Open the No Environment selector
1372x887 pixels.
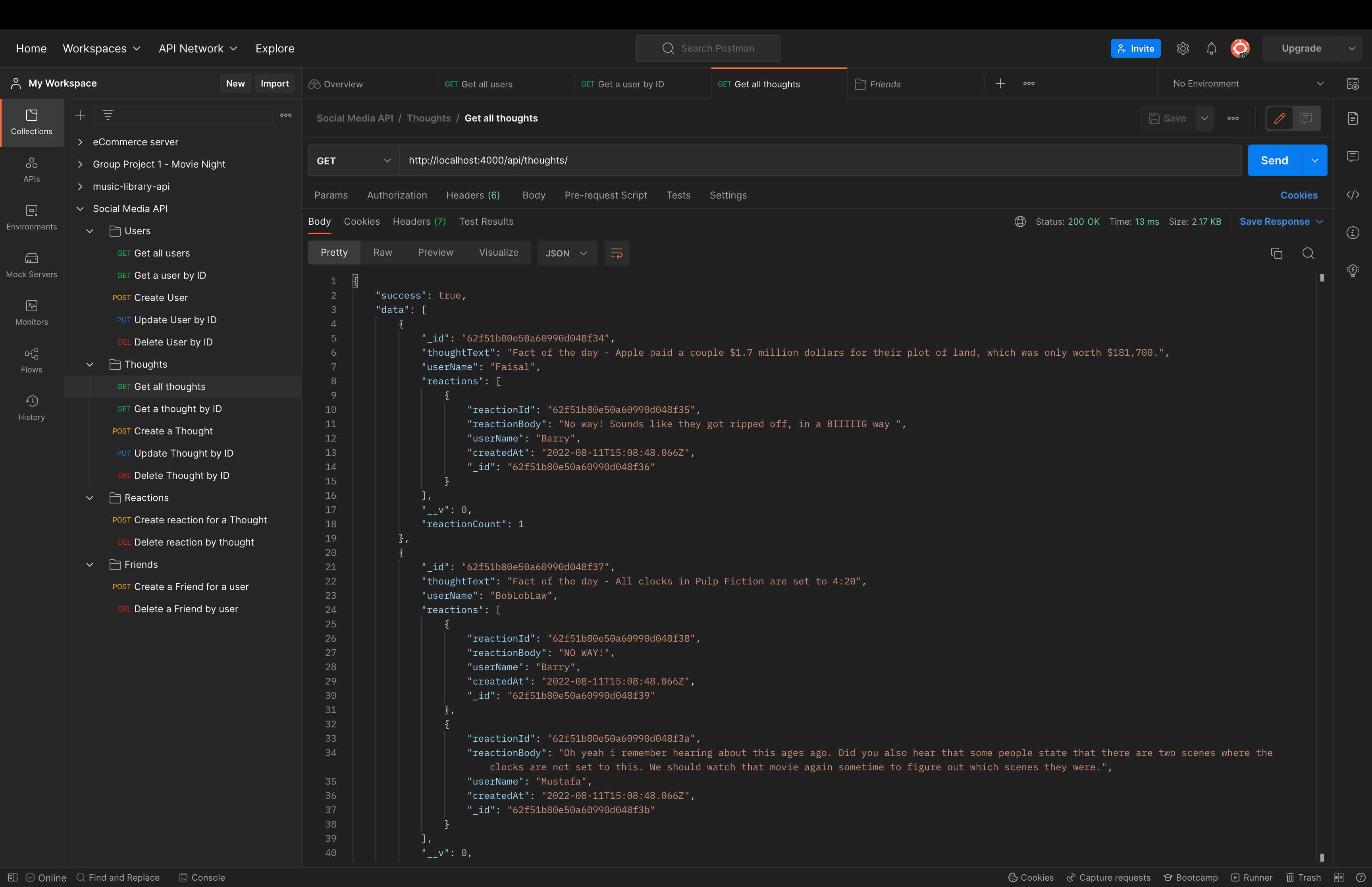tap(1248, 83)
